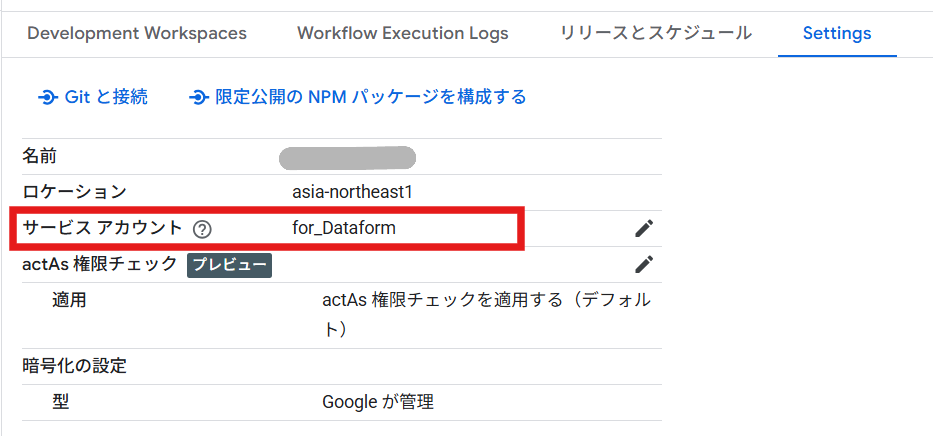933x436 pixels.
Task: Click the サービス アカウント row label
Action: pos(103,228)
